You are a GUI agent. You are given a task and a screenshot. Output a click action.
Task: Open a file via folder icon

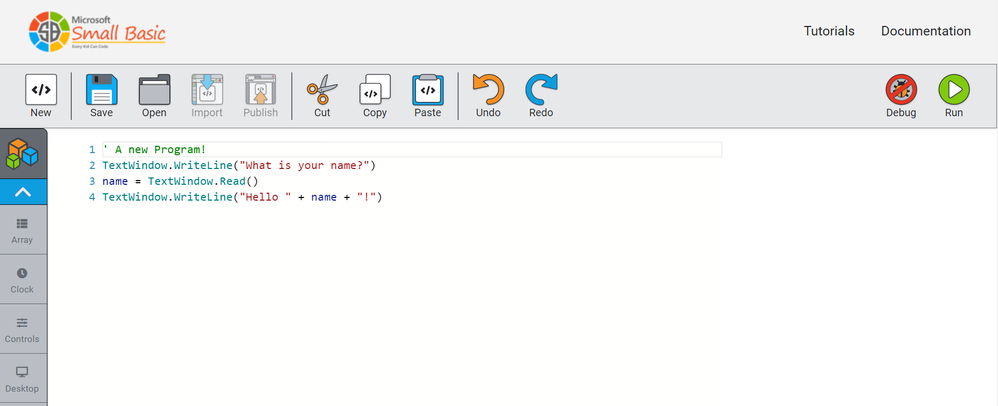pos(154,96)
